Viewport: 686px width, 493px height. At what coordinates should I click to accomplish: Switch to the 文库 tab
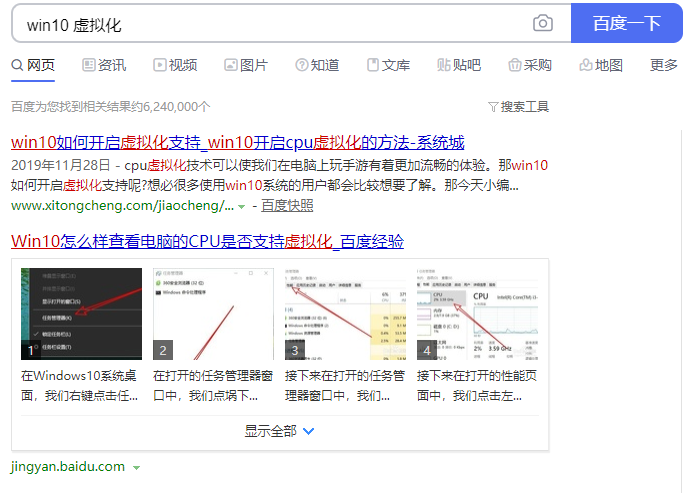tap(388, 65)
